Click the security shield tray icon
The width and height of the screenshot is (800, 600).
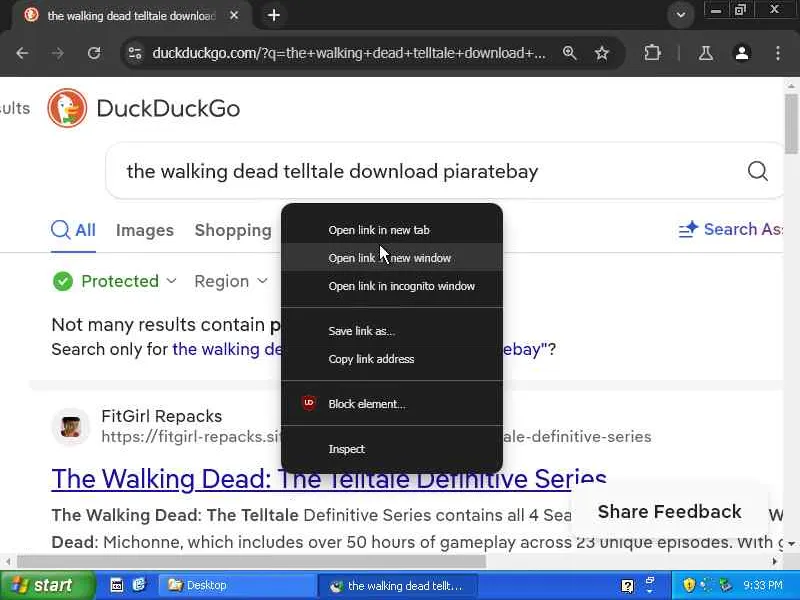689,585
